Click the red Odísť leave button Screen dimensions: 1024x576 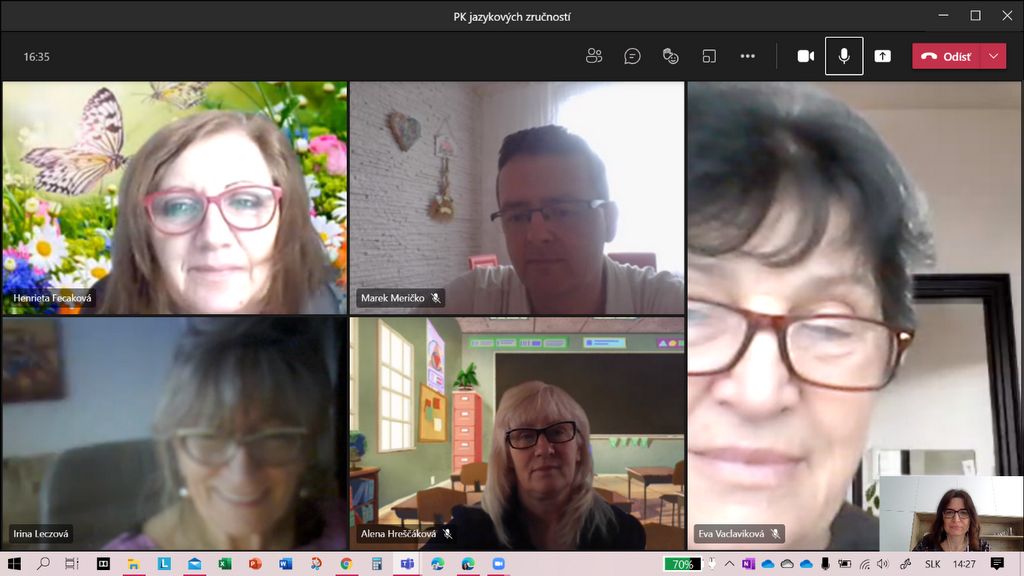point(946,56)
